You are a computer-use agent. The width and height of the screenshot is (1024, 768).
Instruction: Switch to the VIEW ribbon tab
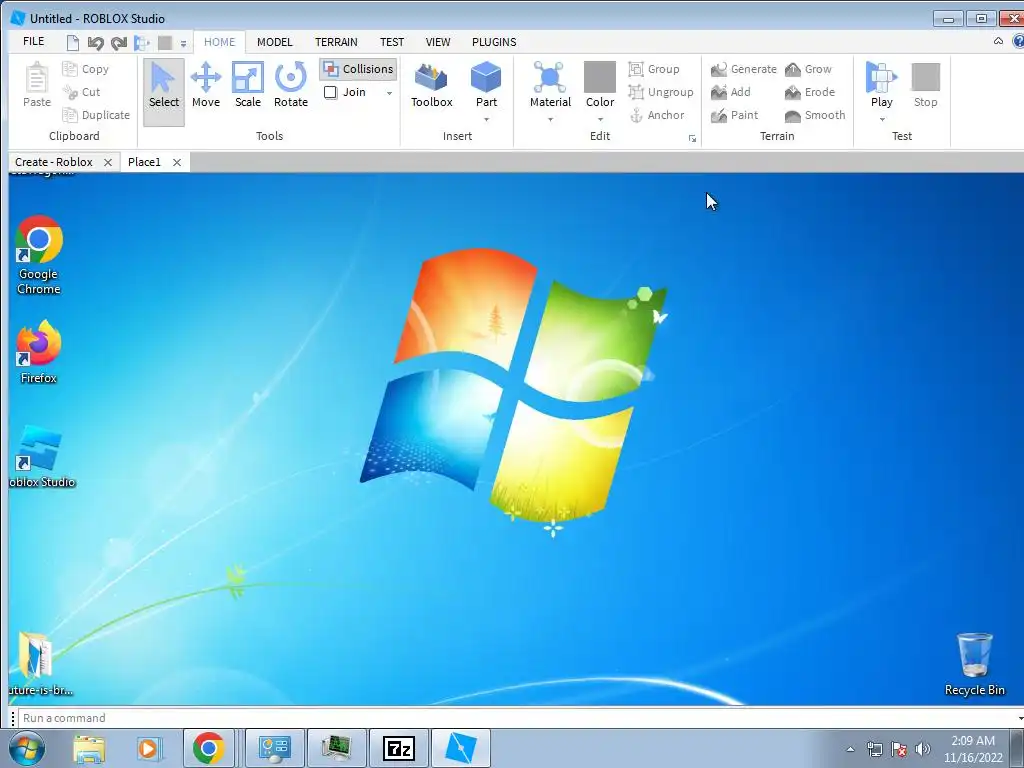pyautogui.click(x=438, y=42)
